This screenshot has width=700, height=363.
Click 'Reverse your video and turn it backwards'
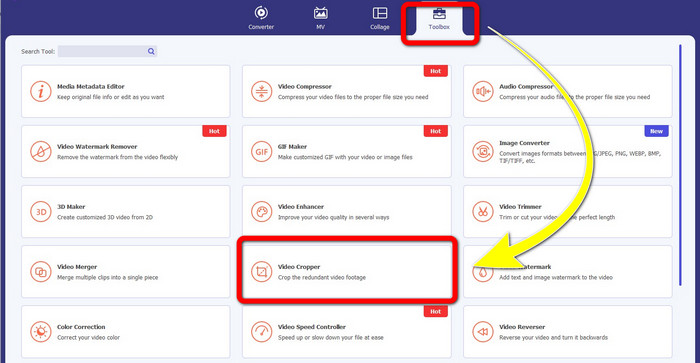coord(554,338)
